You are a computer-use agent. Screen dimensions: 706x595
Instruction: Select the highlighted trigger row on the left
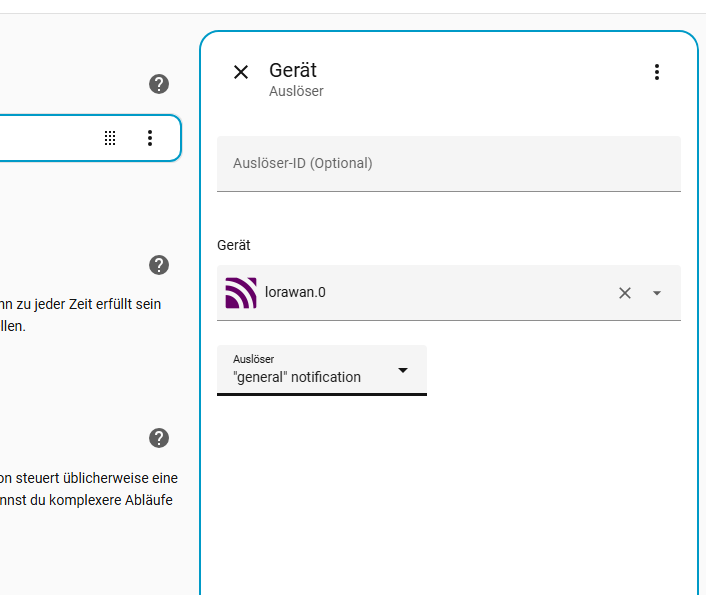[x=50, y=138]
